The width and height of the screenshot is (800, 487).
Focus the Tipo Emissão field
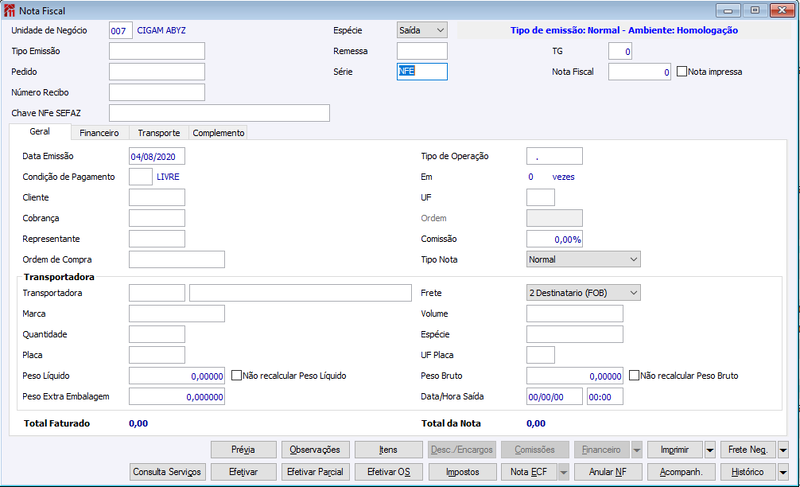(x=157, y=51)
